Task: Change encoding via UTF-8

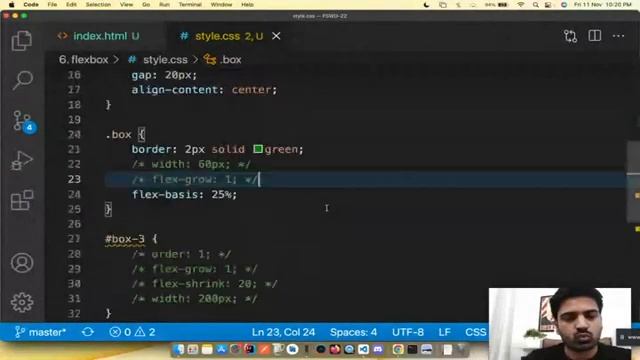Action: point(408,332)
